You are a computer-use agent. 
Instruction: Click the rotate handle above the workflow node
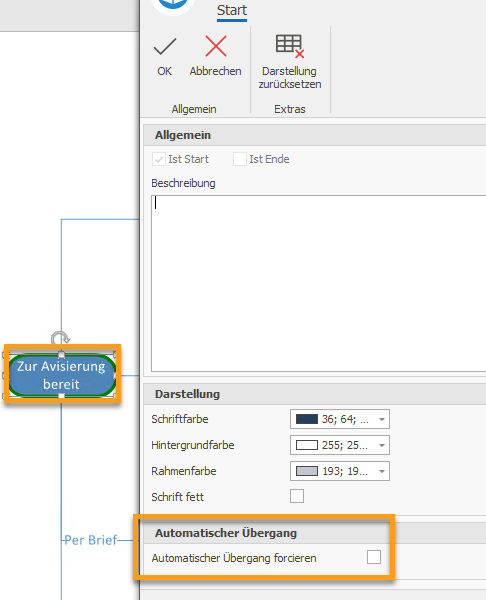(x=60, y=338)
